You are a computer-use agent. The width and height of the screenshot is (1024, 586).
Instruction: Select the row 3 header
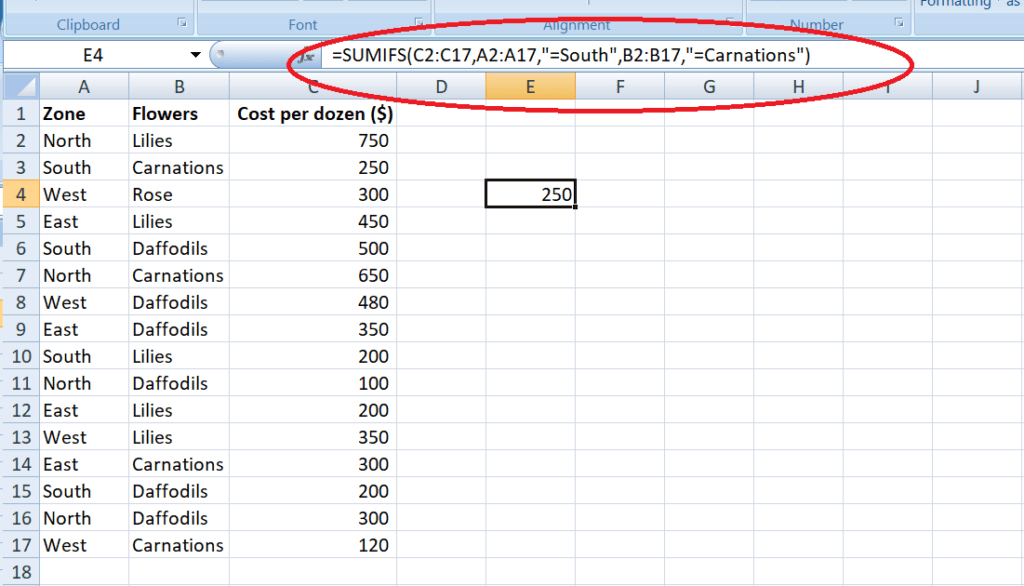pyautogui.click(x=20, y=167)
